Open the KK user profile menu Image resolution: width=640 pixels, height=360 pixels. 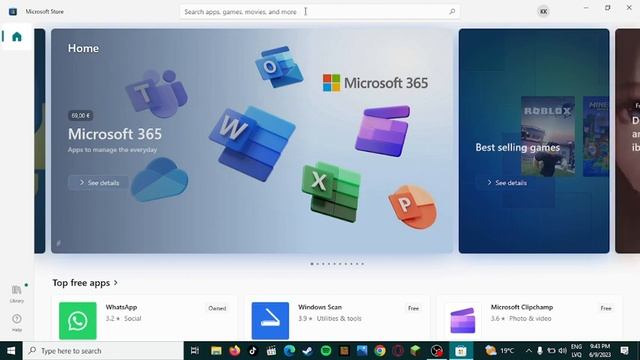point(543,11)
